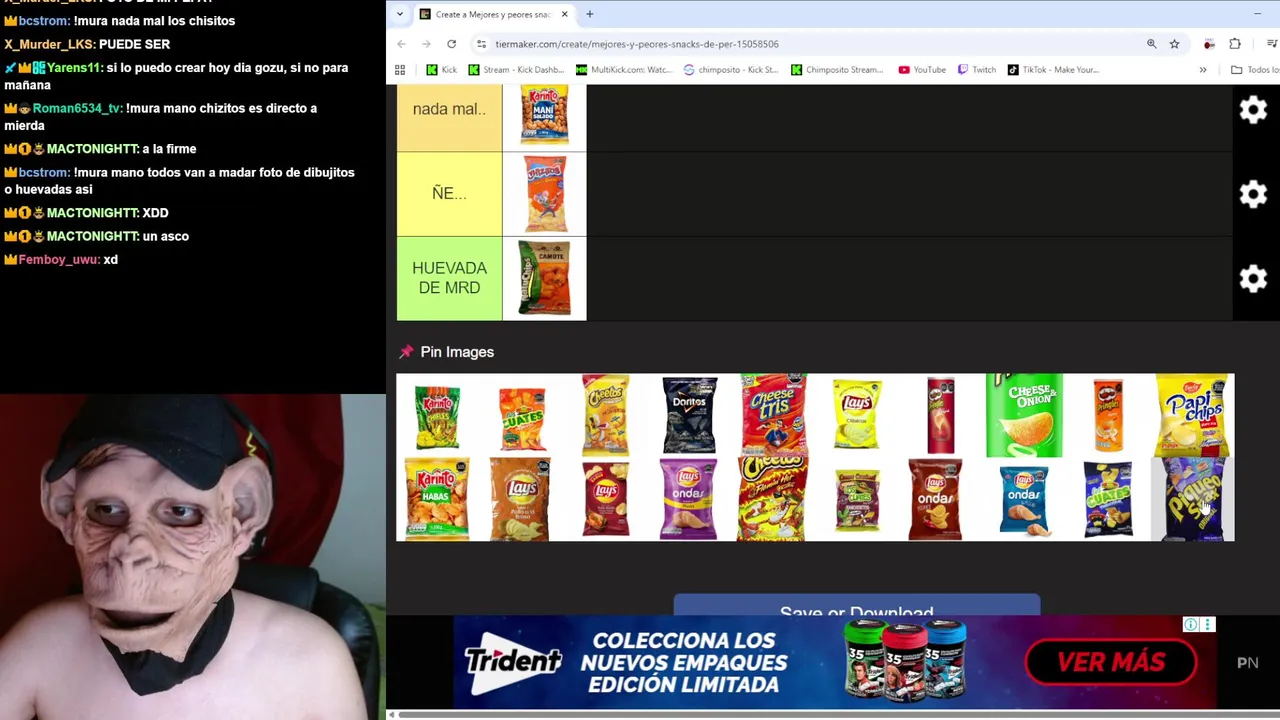
Task: Open the Kick bookmark
Action: tap(441, 70)
